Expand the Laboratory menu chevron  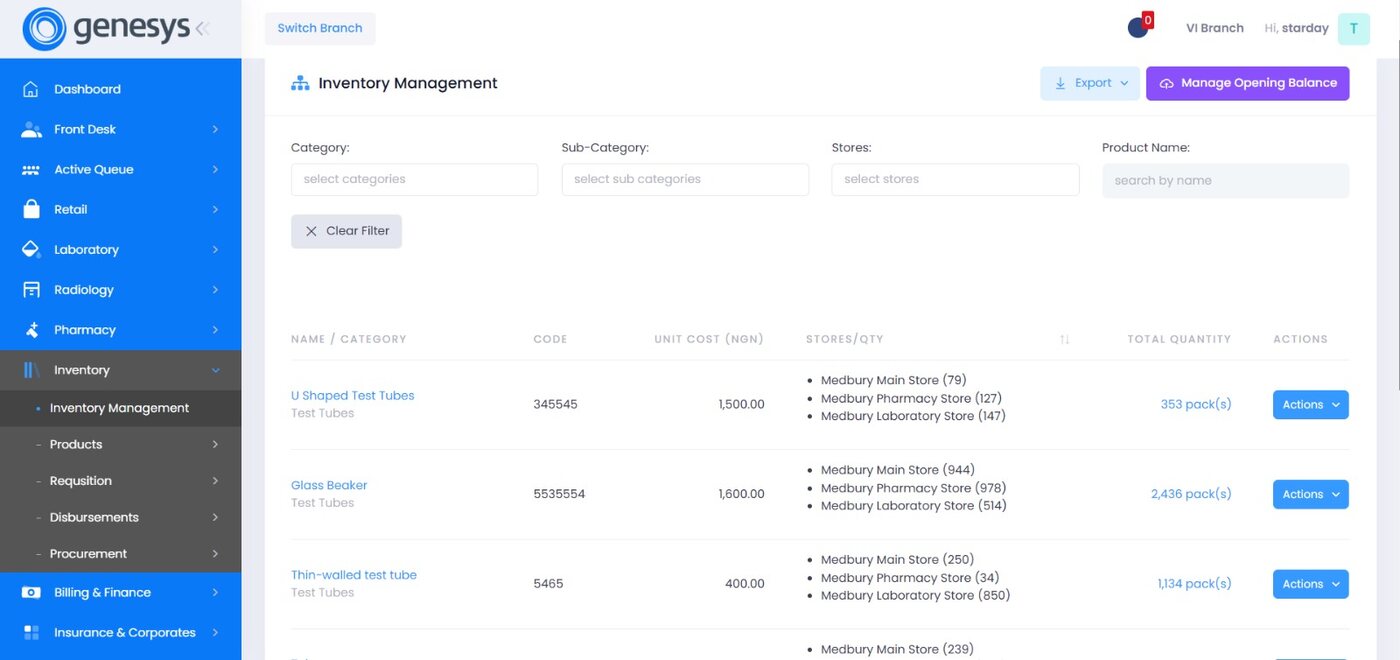tap(215, 249)
